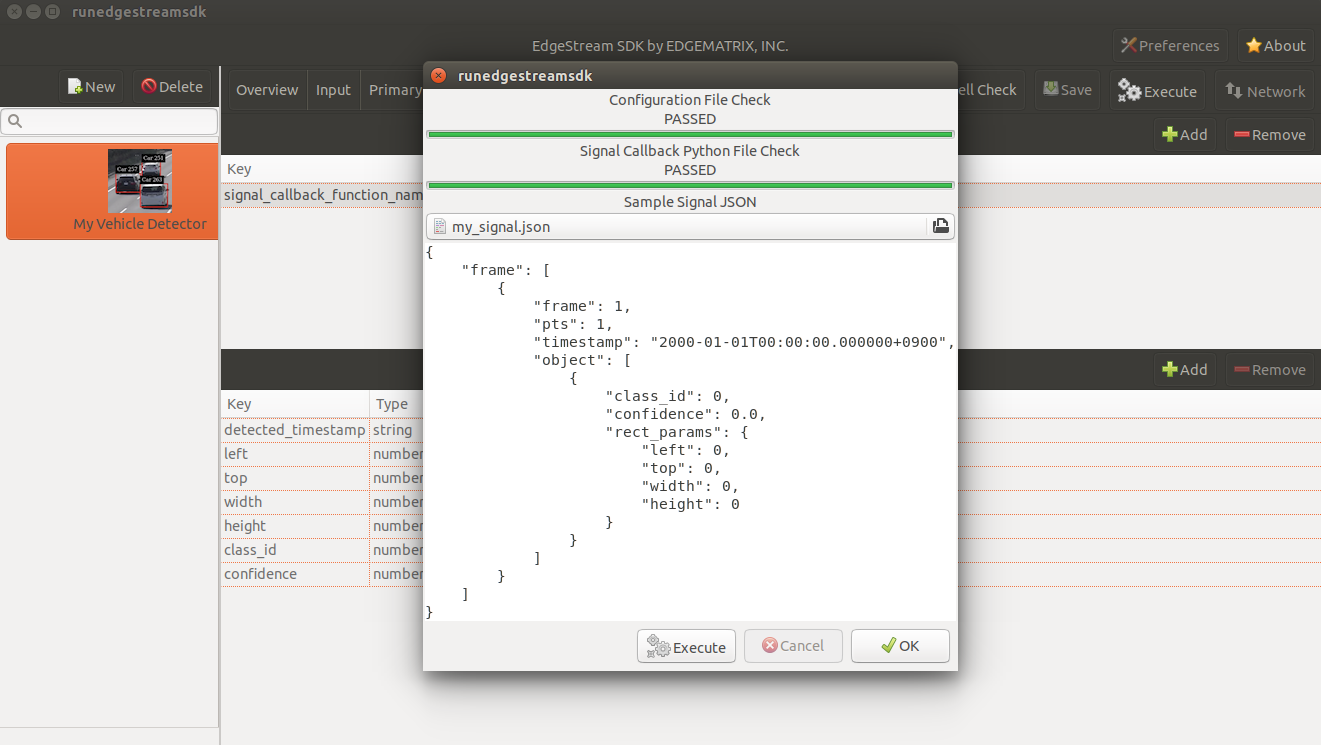Focus the application search field
1321x745 pixels.
(110, 121)
